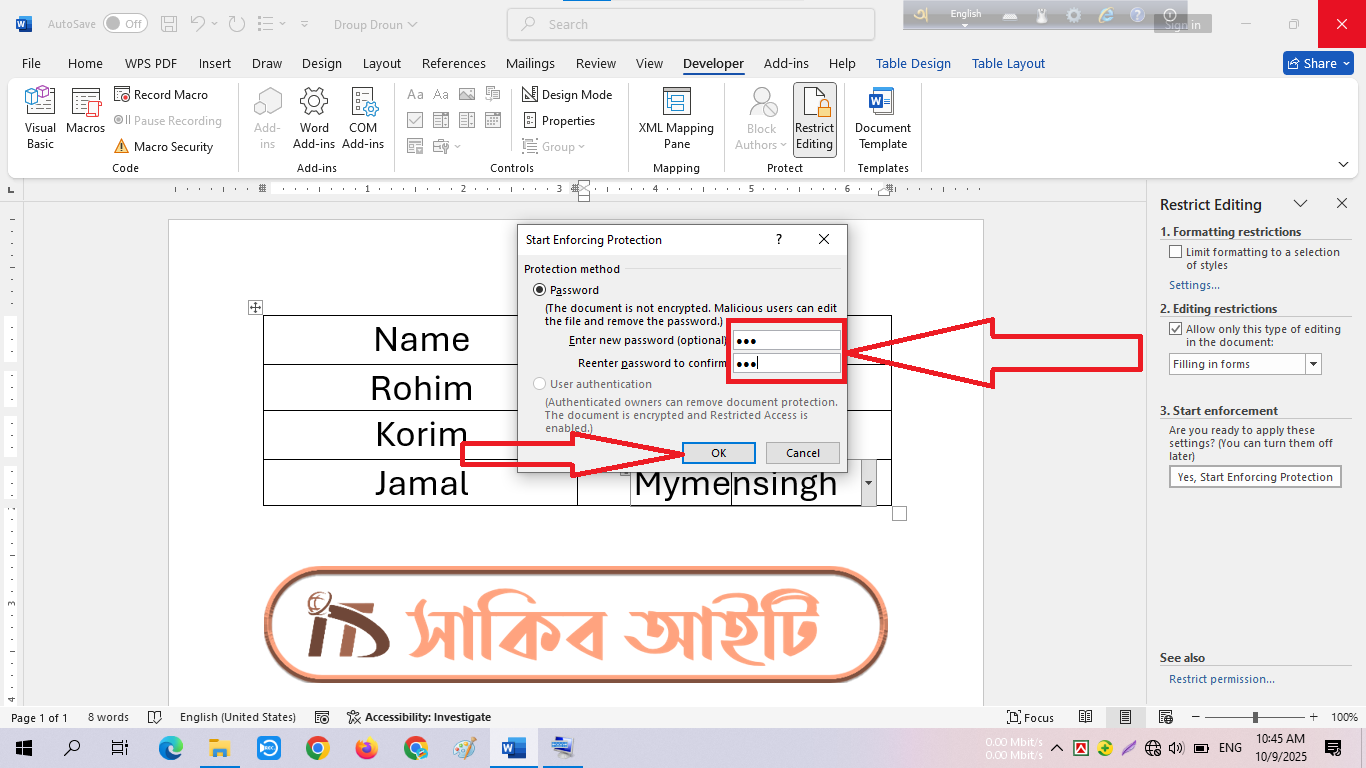Check Limit formatting to a selection of styles
Viewport: 1366px width, 768px height.
(x=1176, y=253)
